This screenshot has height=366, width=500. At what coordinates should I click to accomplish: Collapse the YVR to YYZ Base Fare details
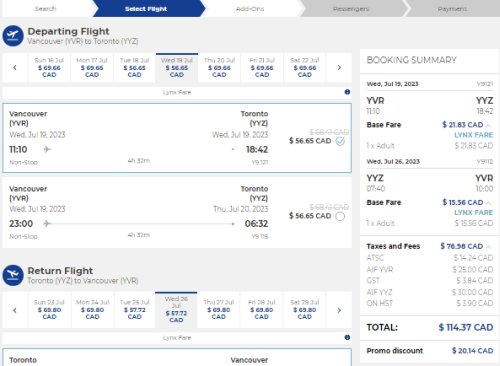pos(488,125)
